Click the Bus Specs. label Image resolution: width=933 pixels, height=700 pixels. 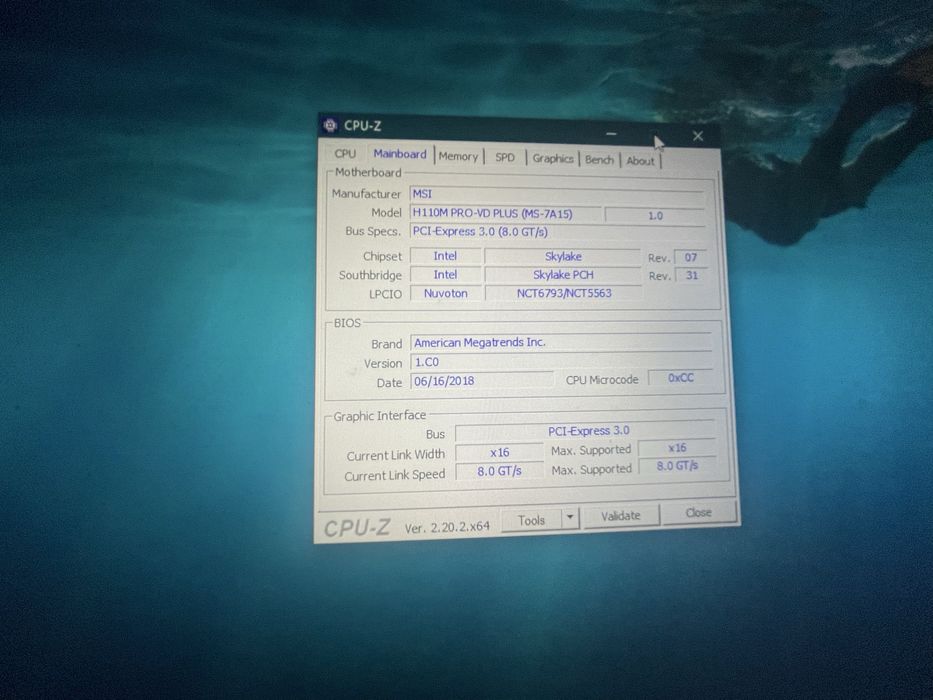point(372,231)
